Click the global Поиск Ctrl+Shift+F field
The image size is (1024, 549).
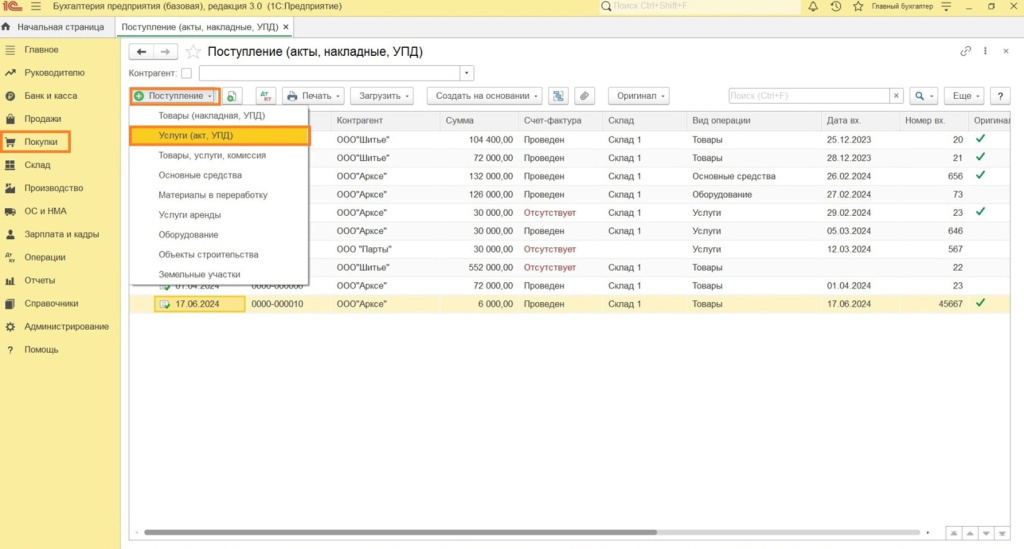tap(700, 7)
